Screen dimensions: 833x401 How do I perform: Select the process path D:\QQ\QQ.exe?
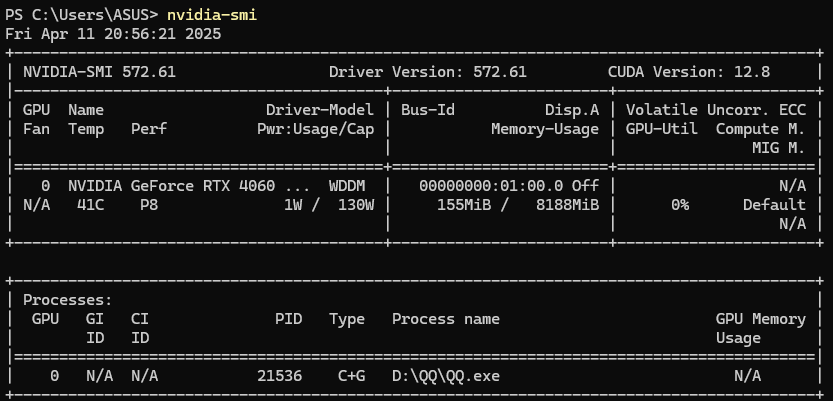click(446, 376)
